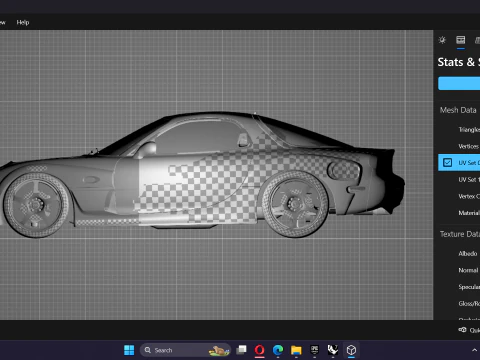Select the Albedo texture row
The image size is (480, 360).
[459, 253]
